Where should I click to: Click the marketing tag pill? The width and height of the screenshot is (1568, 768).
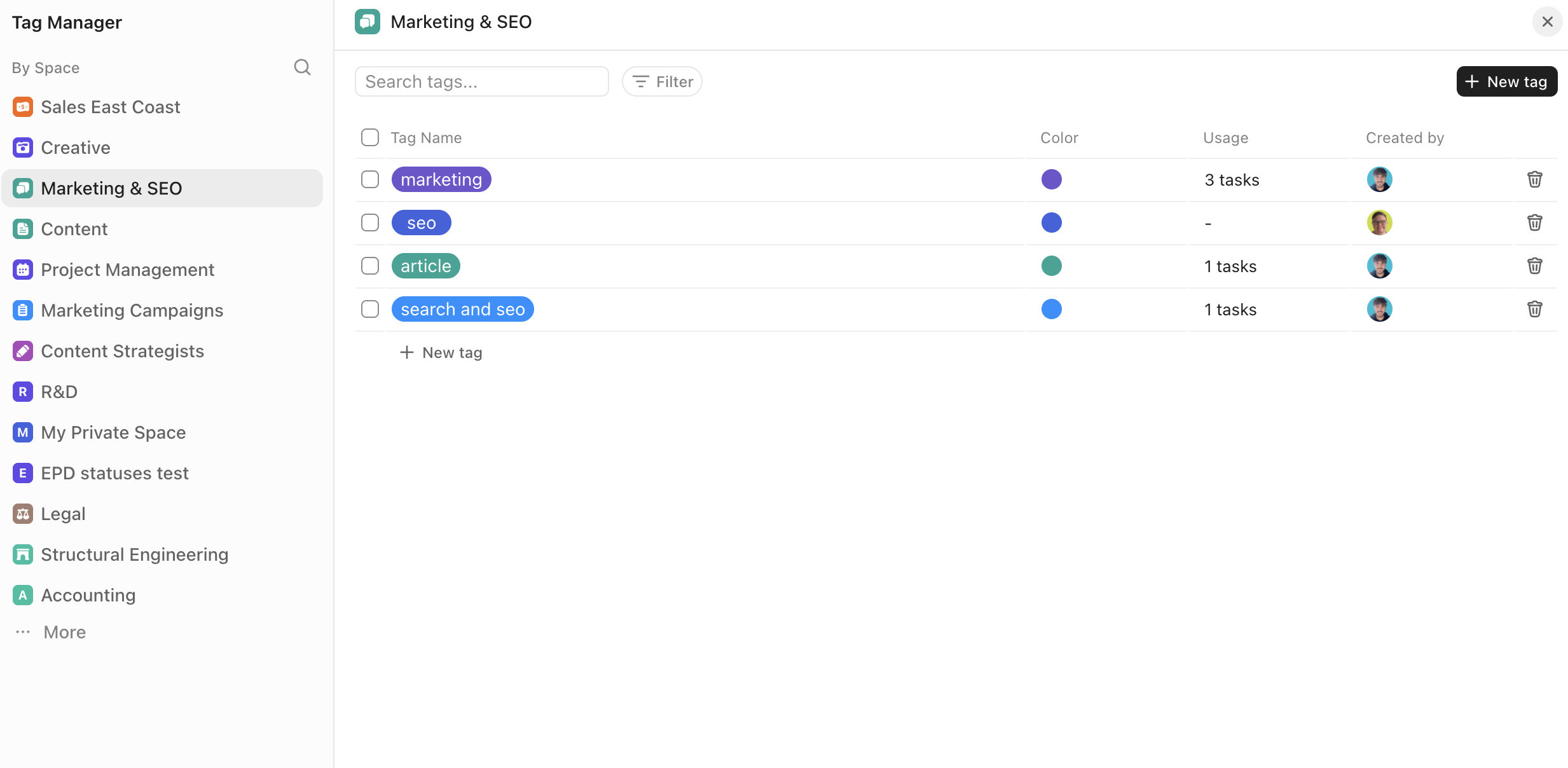pyautogui.click(x=441, y=179)
